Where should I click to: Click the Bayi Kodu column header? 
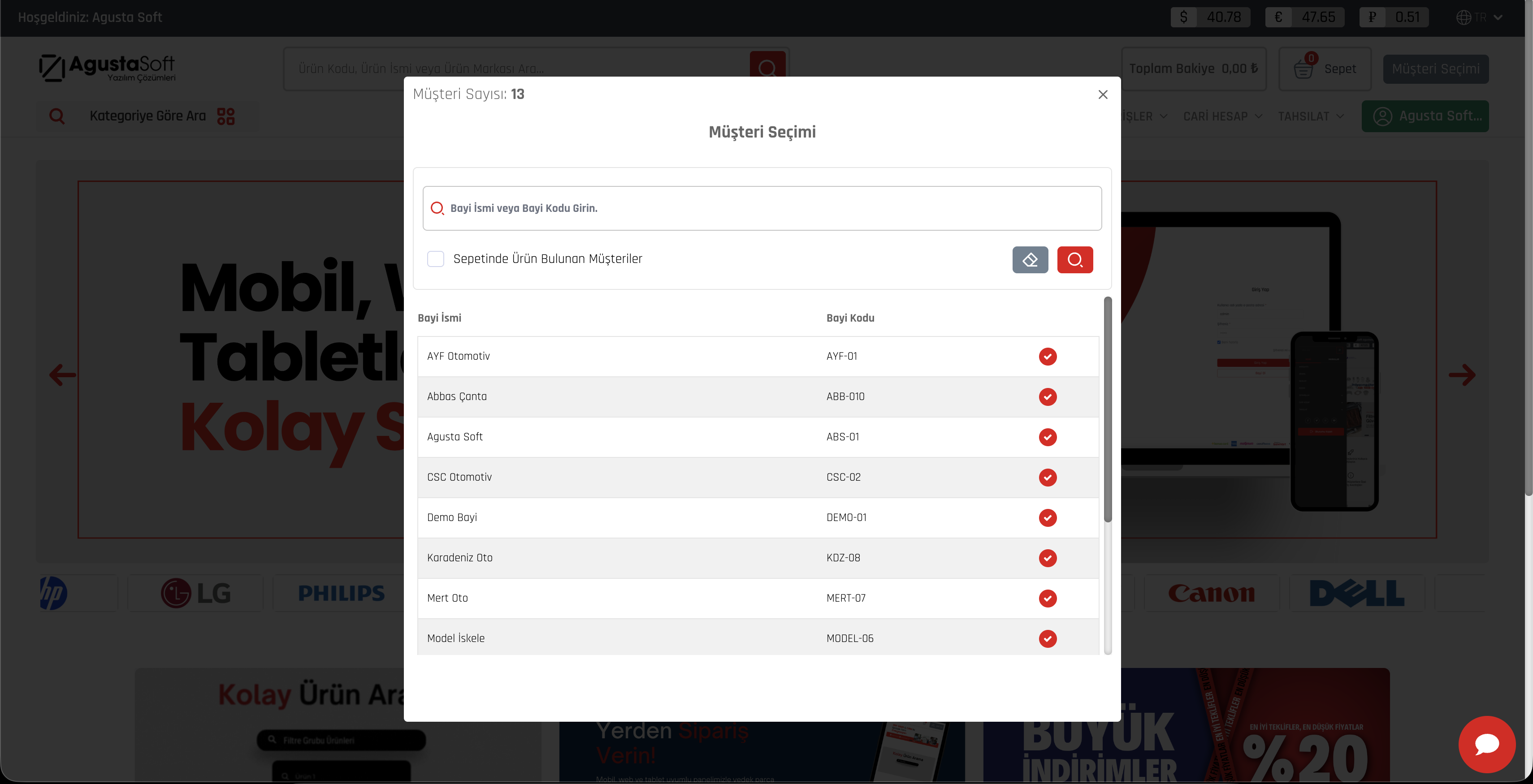tap(850, 318)
